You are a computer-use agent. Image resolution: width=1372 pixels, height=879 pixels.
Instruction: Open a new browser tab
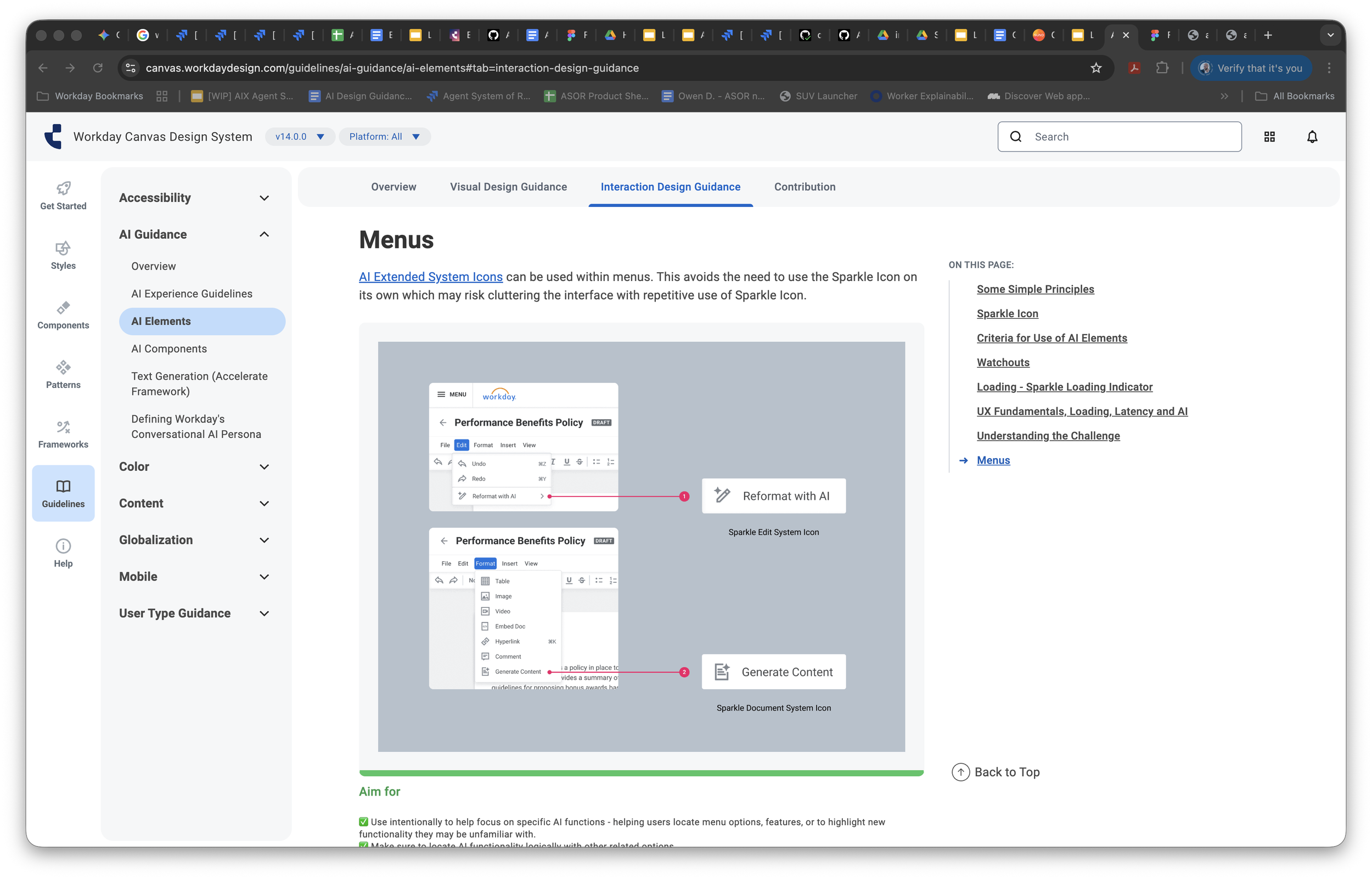[x=1268, y=35]
